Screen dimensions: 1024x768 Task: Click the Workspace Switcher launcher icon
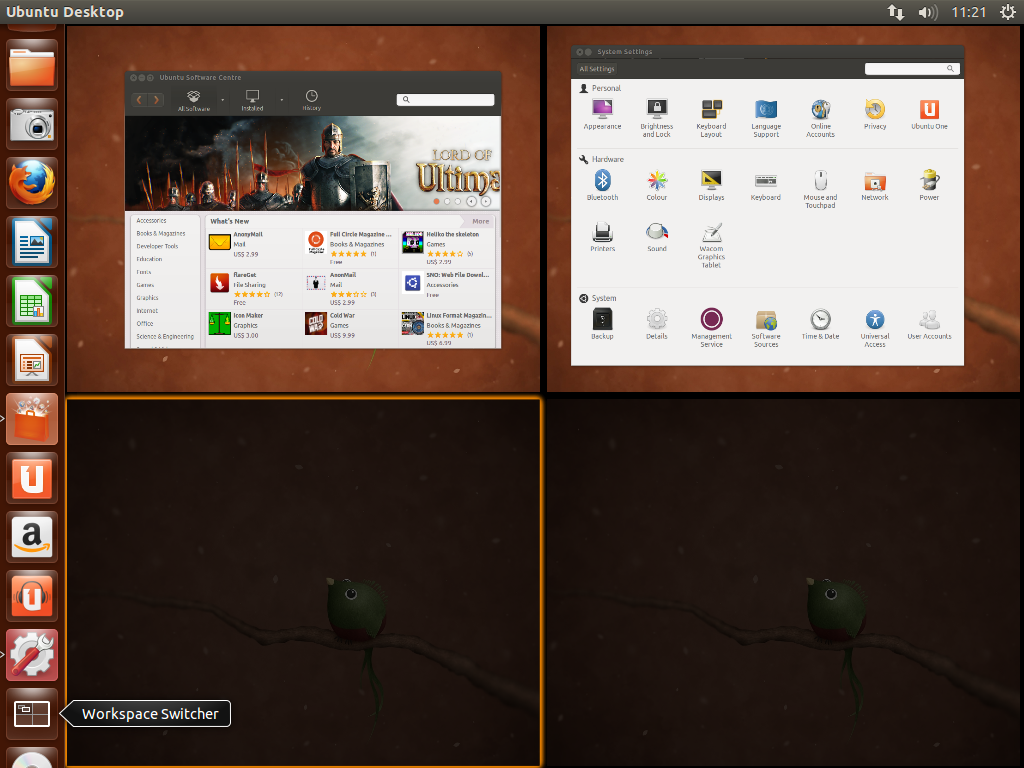point(32,713)
